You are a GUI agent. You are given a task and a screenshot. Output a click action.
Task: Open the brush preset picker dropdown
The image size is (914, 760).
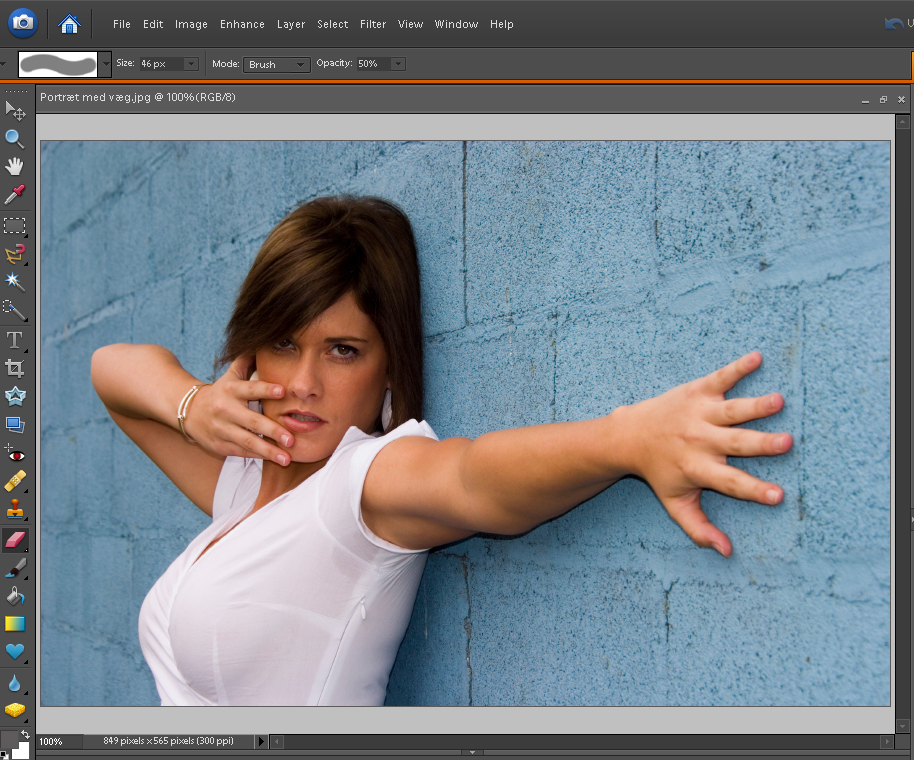point(106,64)
